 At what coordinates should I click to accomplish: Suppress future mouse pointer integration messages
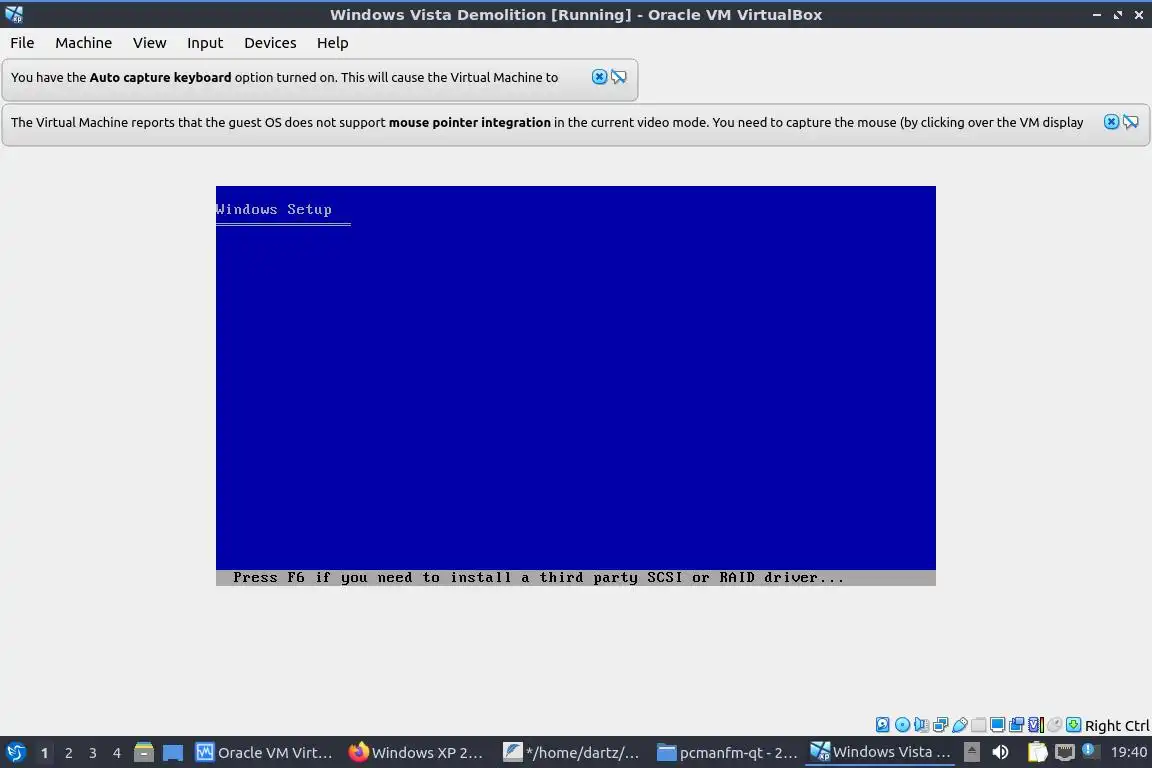(x=1131, y=122)
